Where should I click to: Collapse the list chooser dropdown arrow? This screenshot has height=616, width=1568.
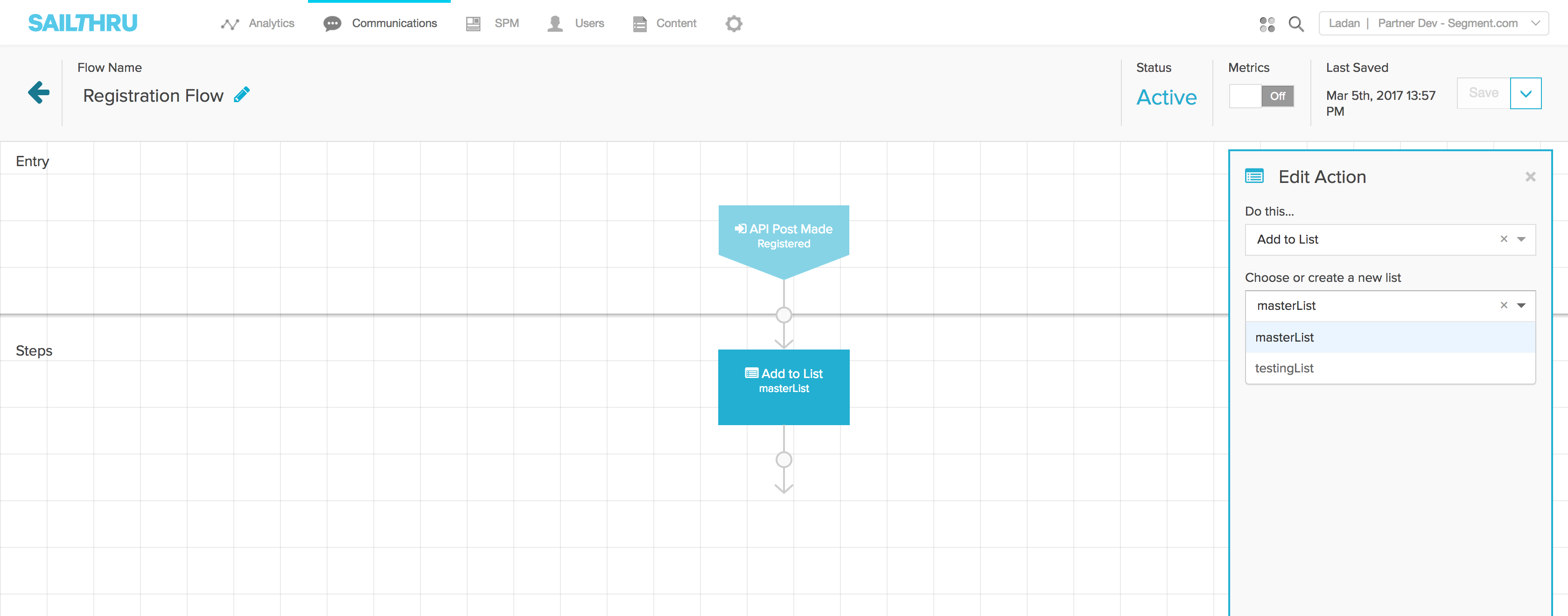[x=1521, y=306]
